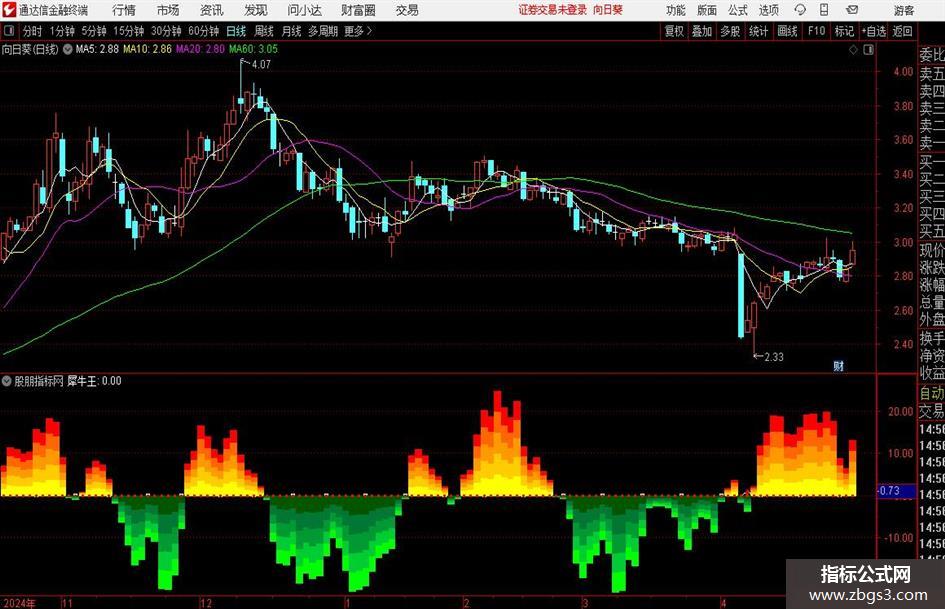Switch to 1分钟 period tab
Image resolution: width=945 pixels, height=609 pixels.
tap(61, 31)
